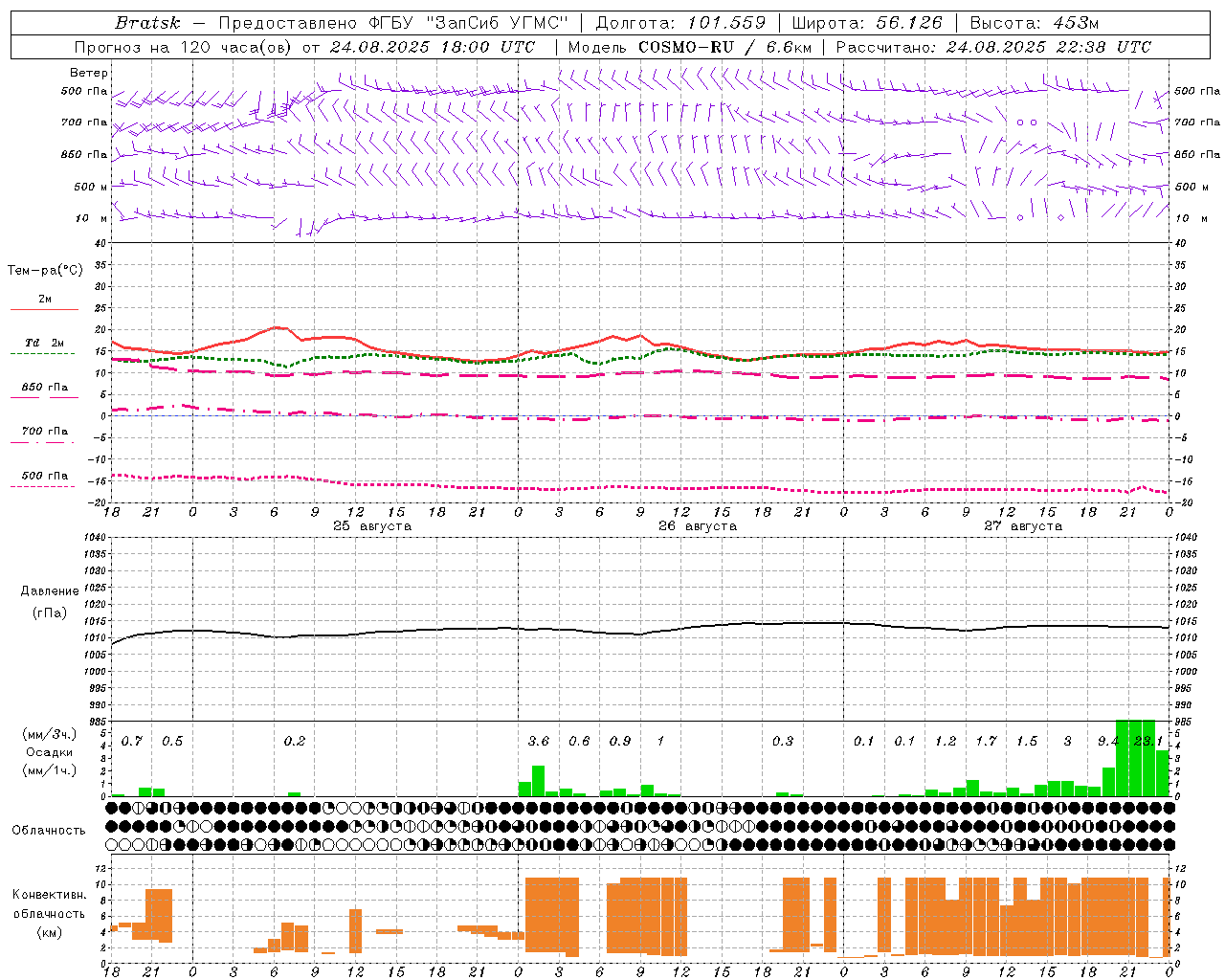Click the Тем-ра(°C) temperature label
This screenshot has width=1225, height=980.
(x=45, y=271)
